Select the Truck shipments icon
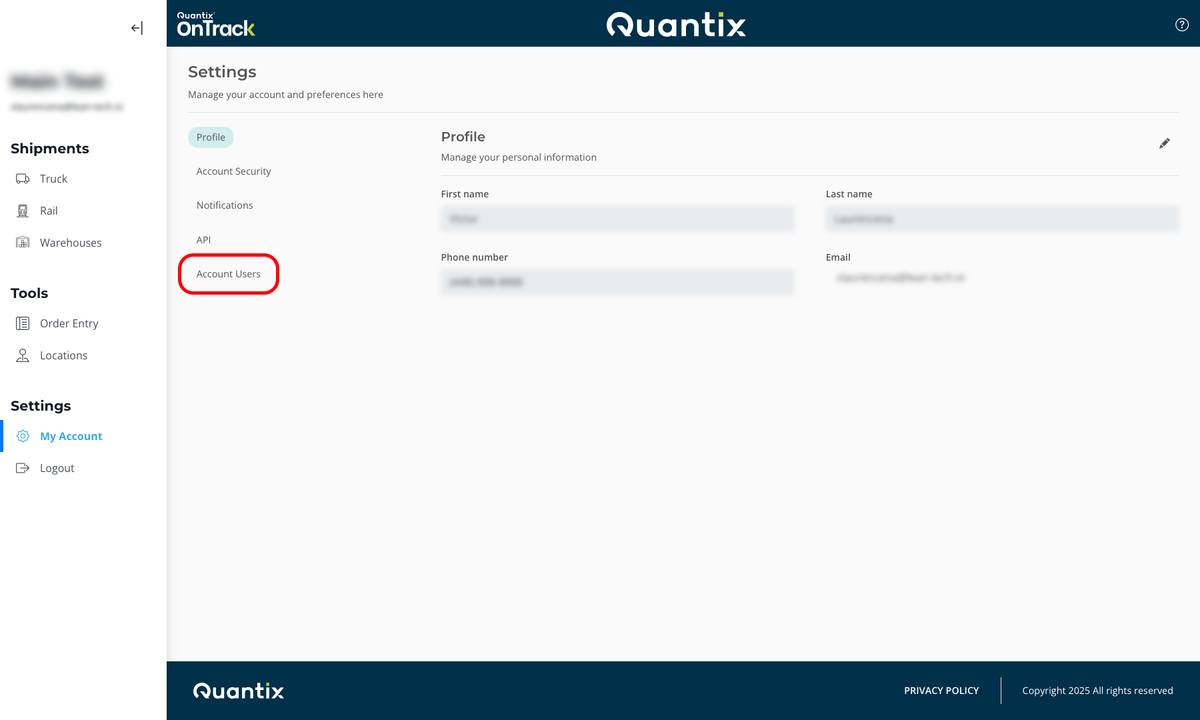The height and width of the screenshot is (720, 1200). coord(24,178)
